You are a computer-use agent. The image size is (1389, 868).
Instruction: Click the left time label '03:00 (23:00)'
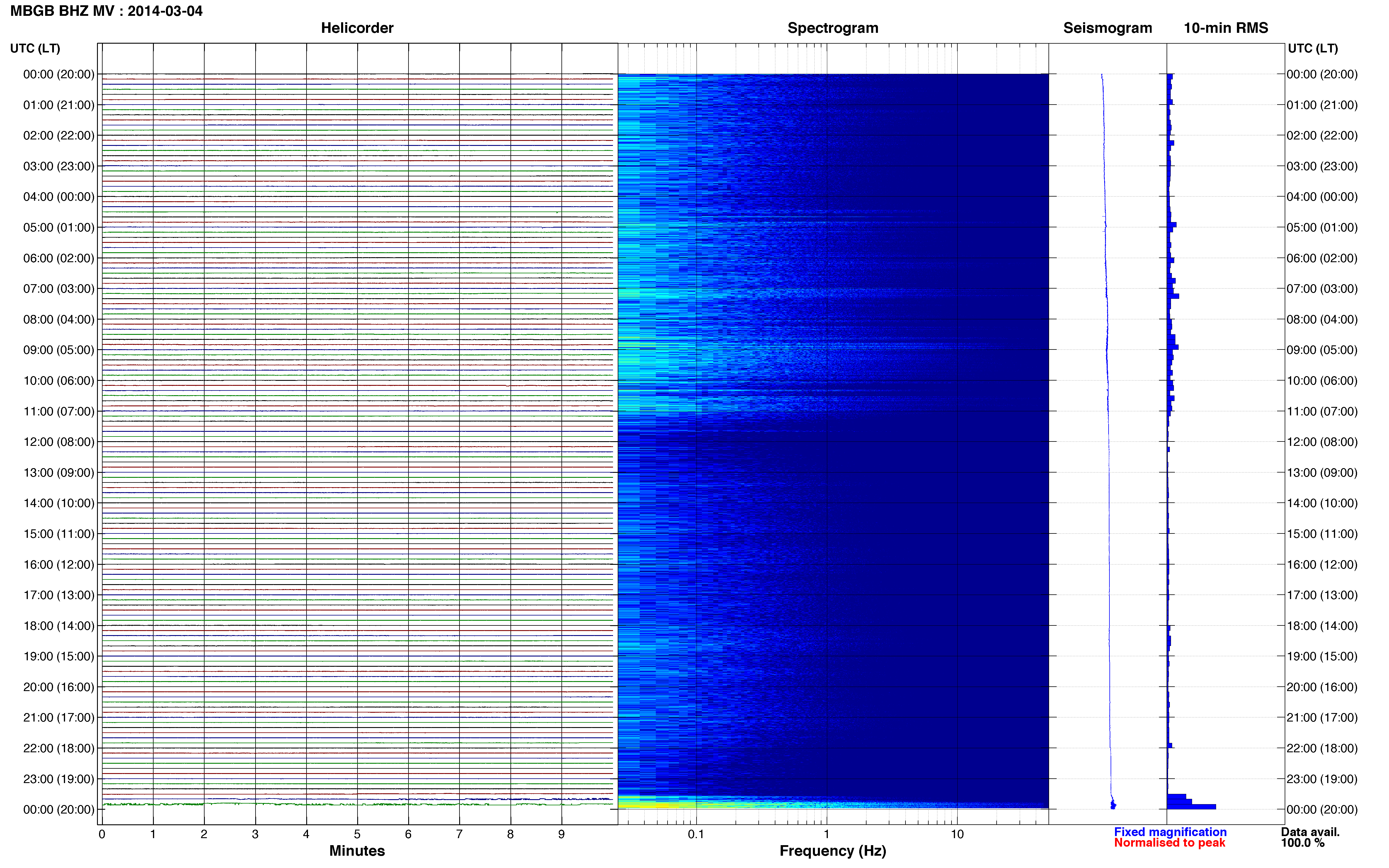(x=59, y=166)
